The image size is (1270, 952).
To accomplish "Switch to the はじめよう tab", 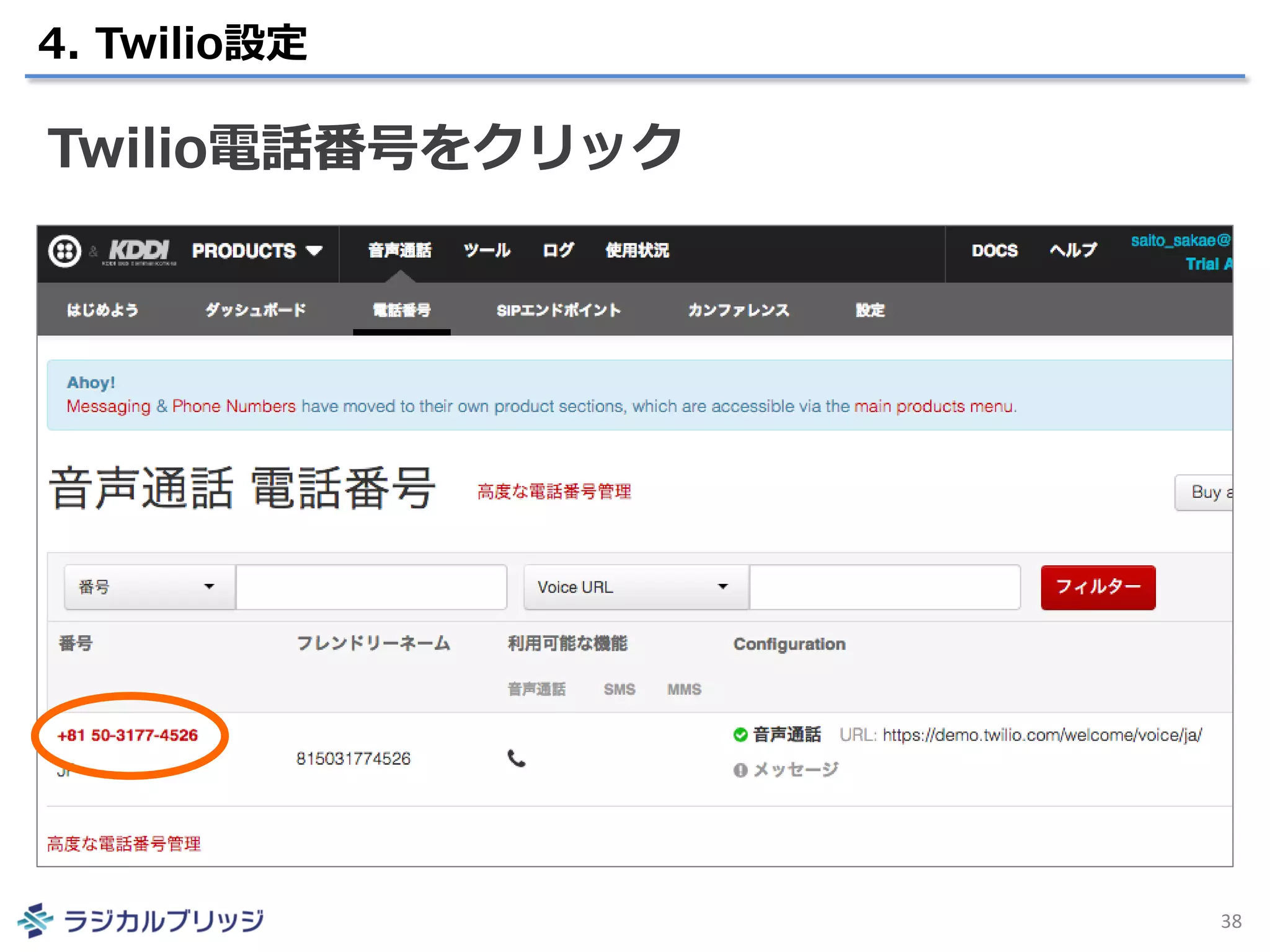I will [x=102, y=310].
